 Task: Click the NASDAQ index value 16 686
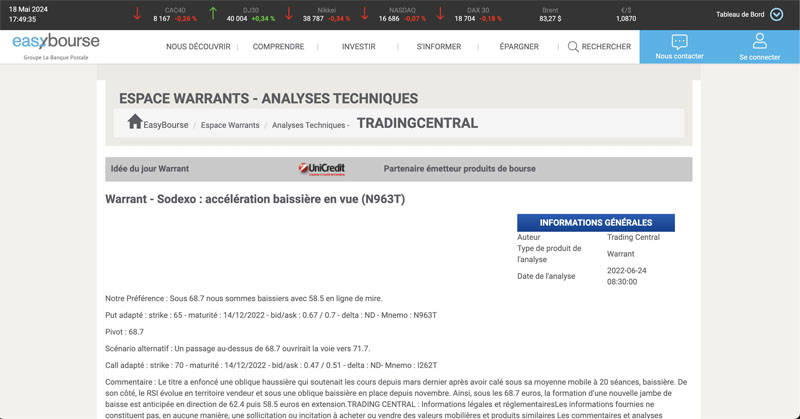coord(389,18)
